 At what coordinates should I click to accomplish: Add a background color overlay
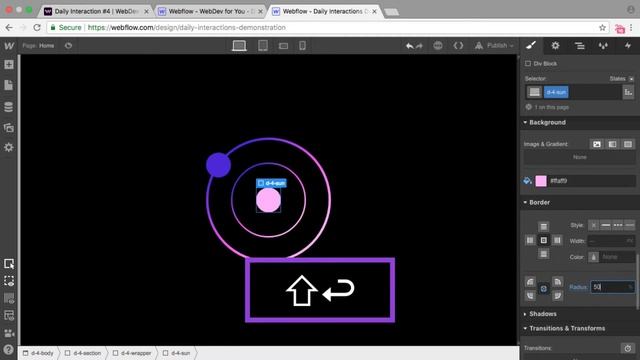point(628,144)
